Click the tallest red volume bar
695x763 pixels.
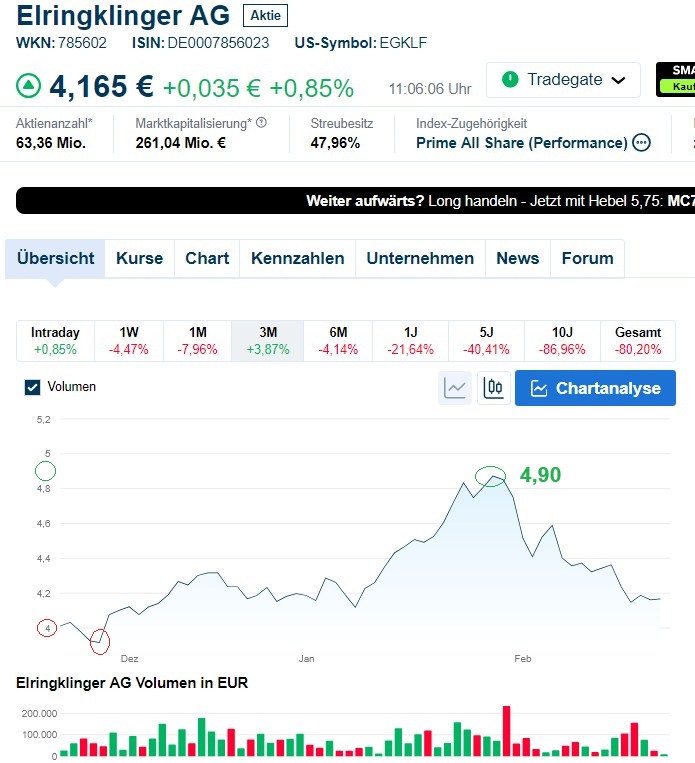(506, 731)
